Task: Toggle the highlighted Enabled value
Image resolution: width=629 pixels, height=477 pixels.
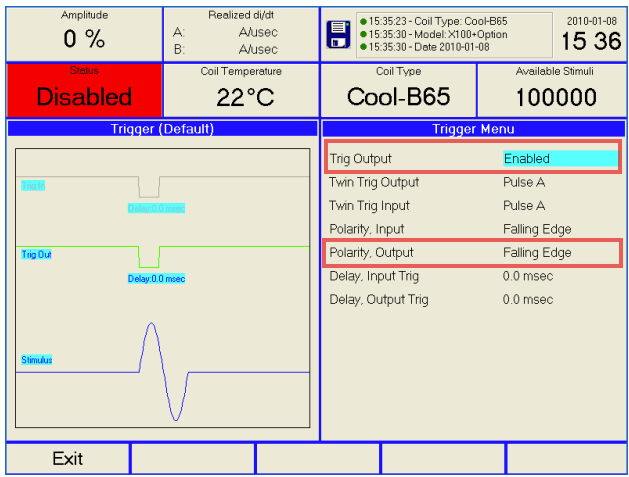Action: point(560,158)
